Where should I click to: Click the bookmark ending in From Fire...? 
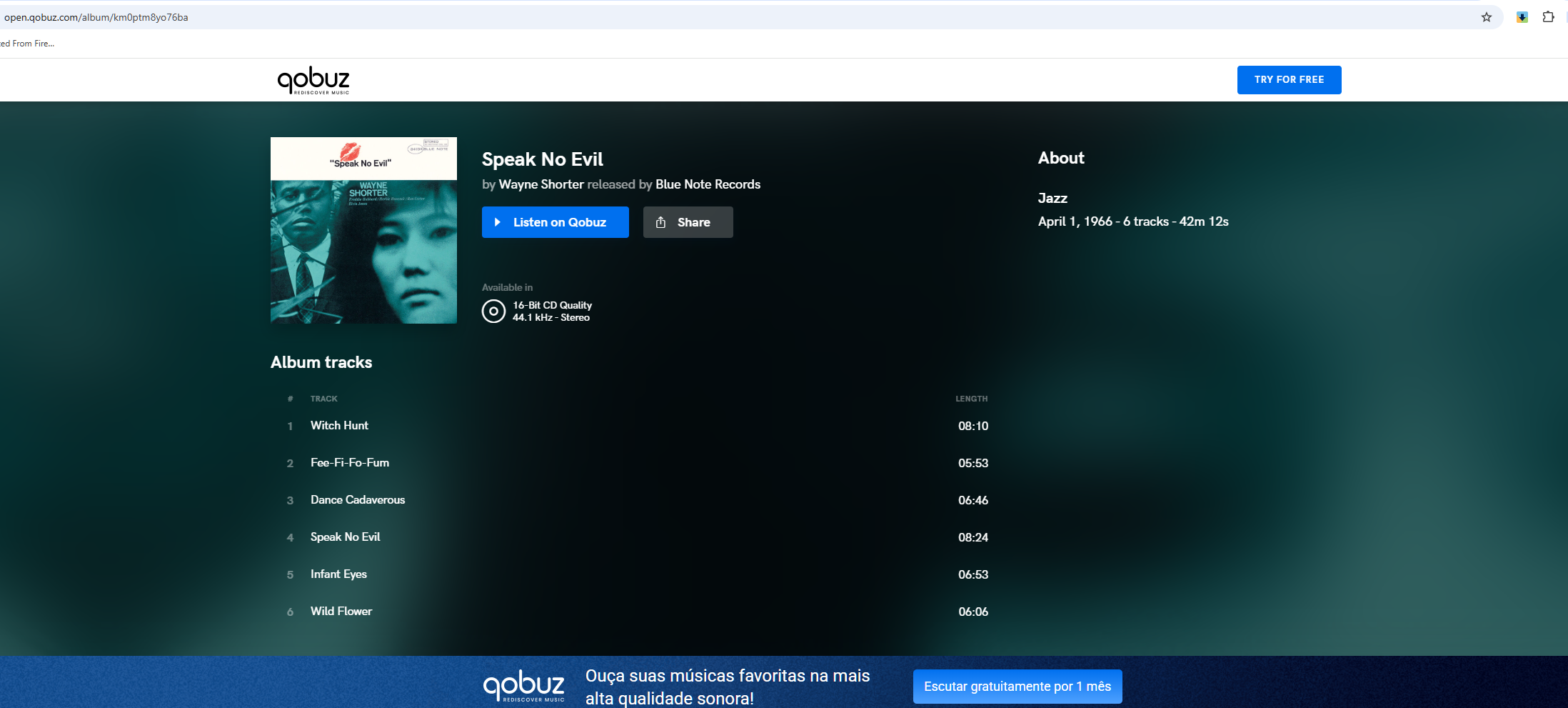(27, 44)
